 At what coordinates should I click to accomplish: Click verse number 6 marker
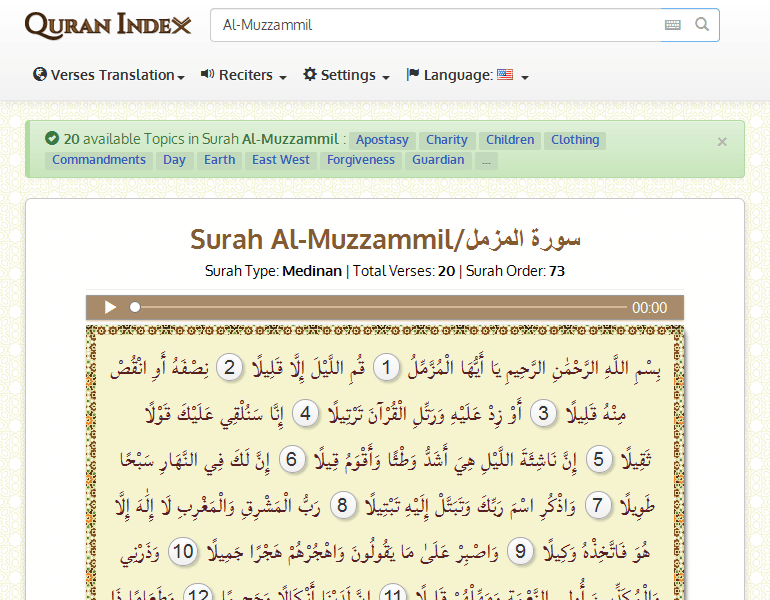coord(293,460)
